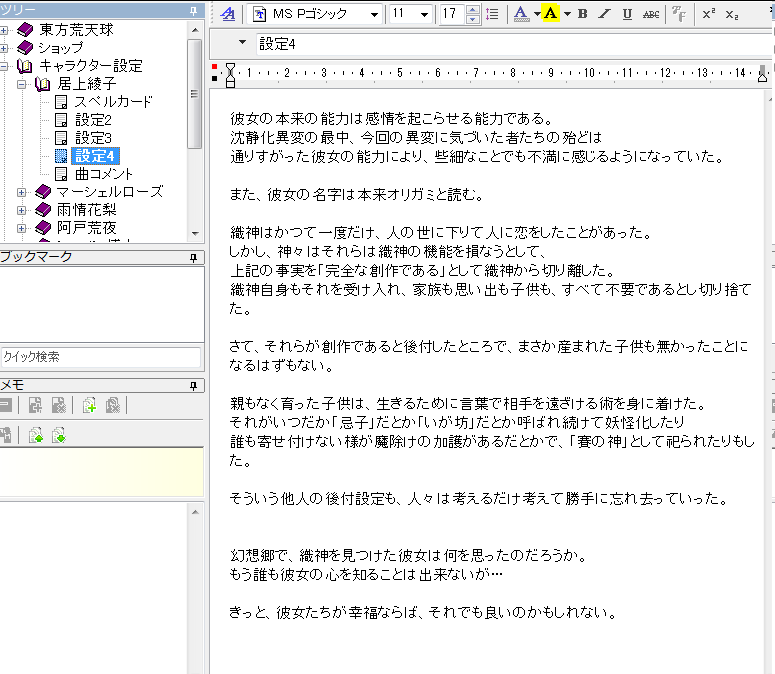The height and width of the screenshot is (674, 775).
Task: Pin the ツリー panel
Action: (194, 10)
